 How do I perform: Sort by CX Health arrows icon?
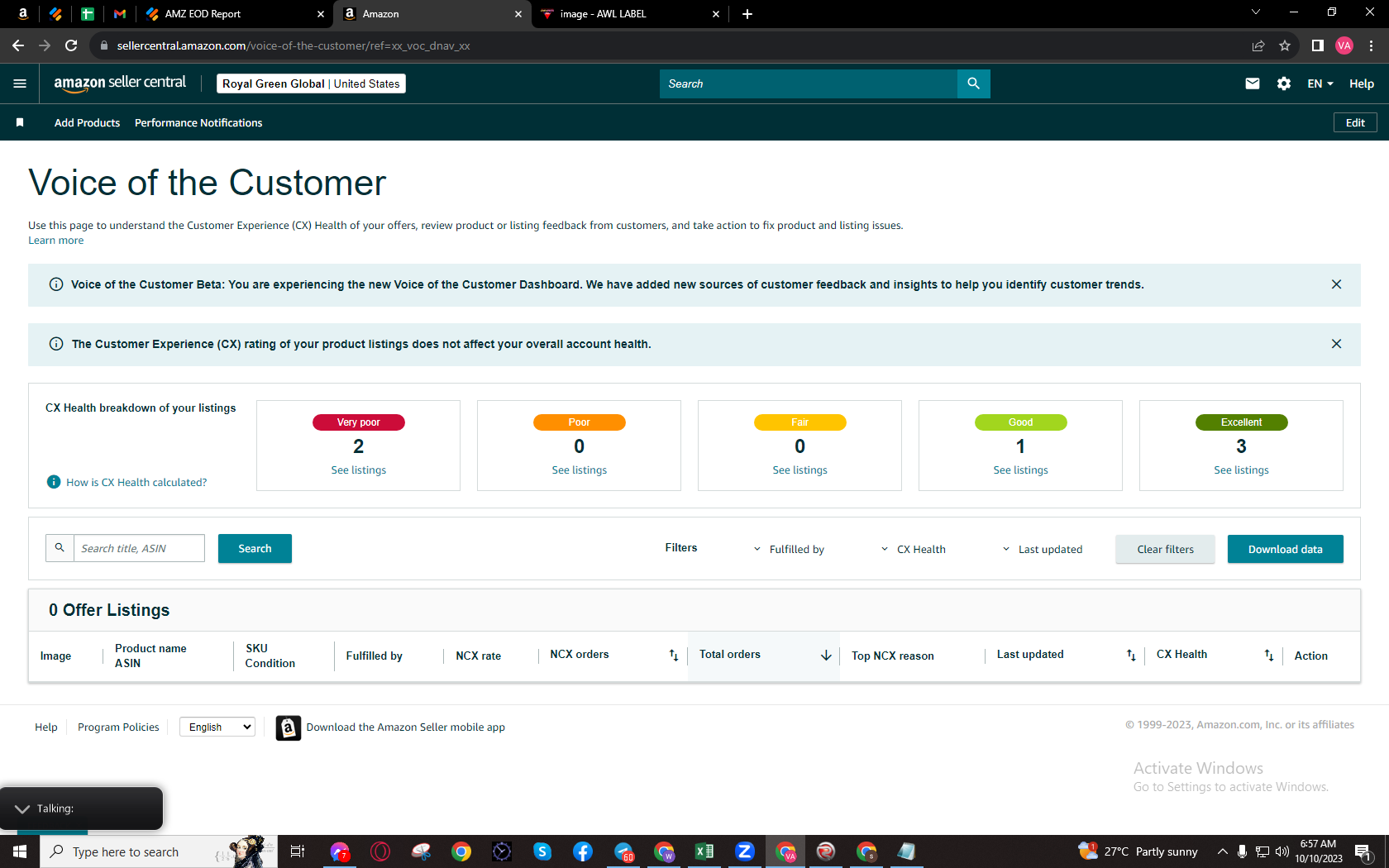[x=1269, y=655]
